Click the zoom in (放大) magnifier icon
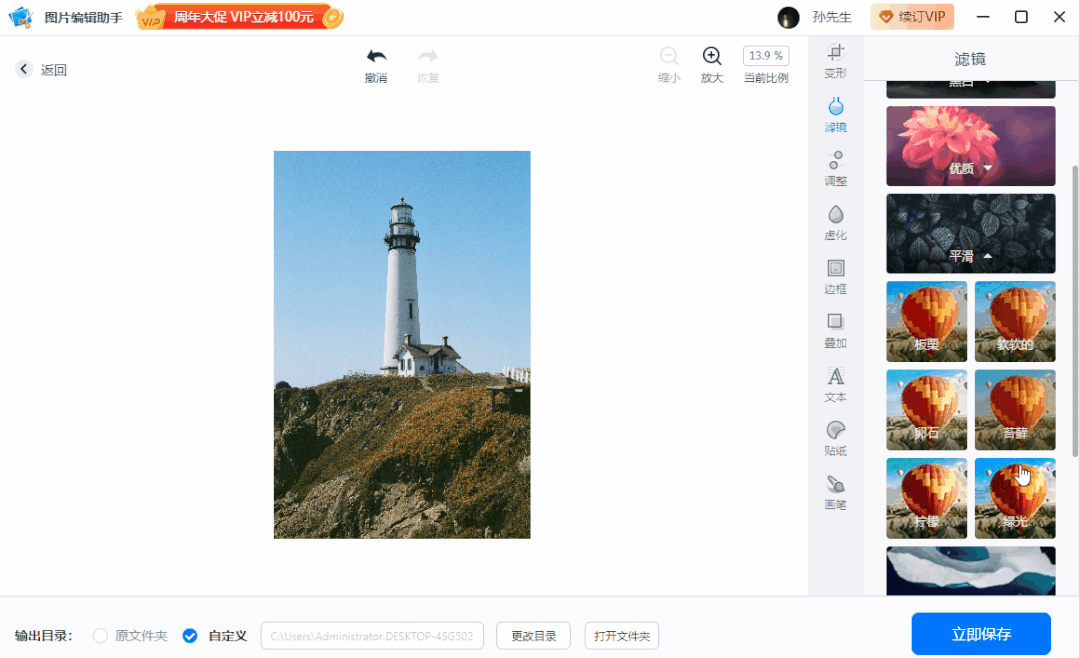This screenshot has width=1080, height=658. coord(712,57)
